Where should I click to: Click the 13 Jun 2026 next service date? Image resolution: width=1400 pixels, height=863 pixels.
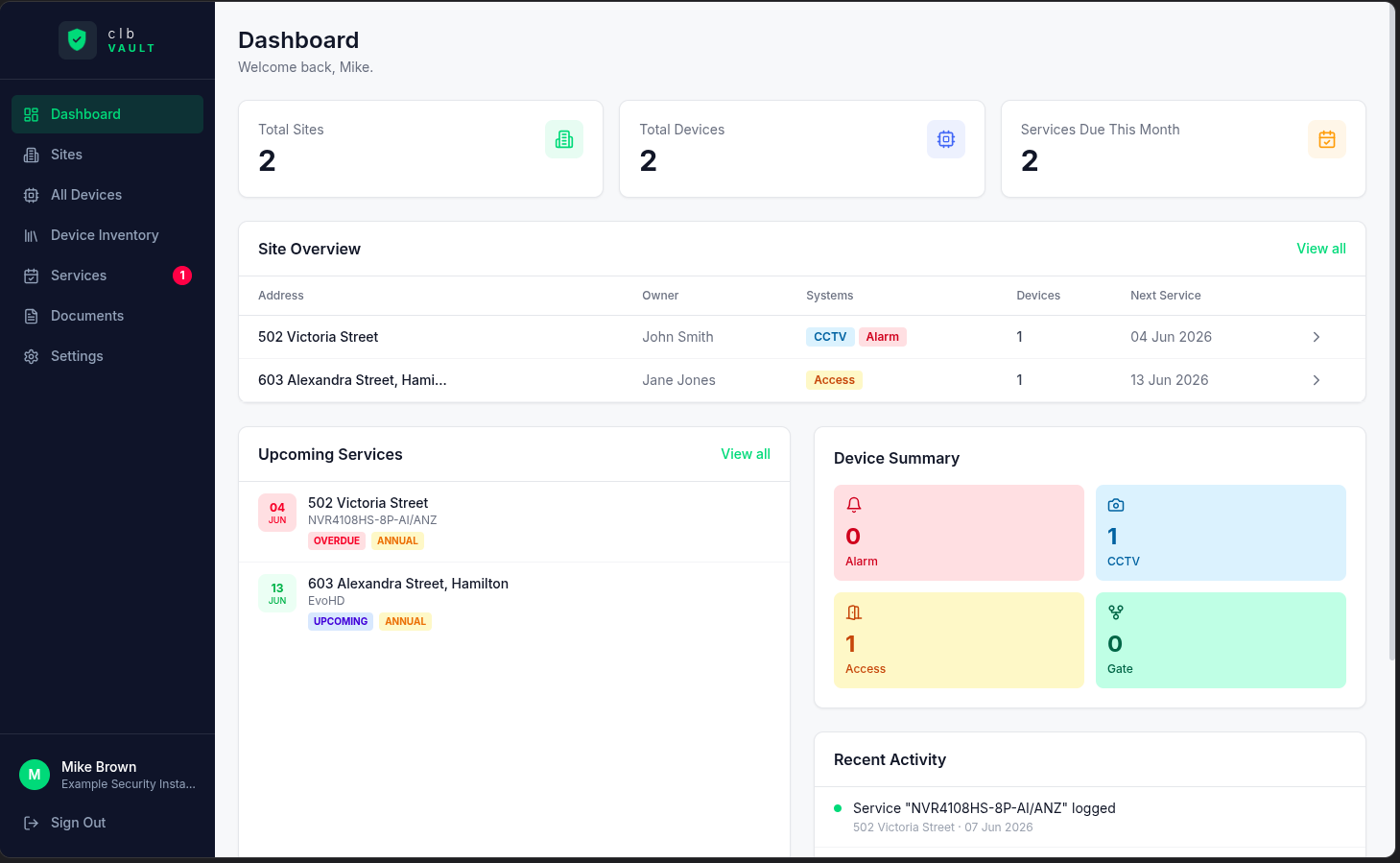[x=1169, y=380]
